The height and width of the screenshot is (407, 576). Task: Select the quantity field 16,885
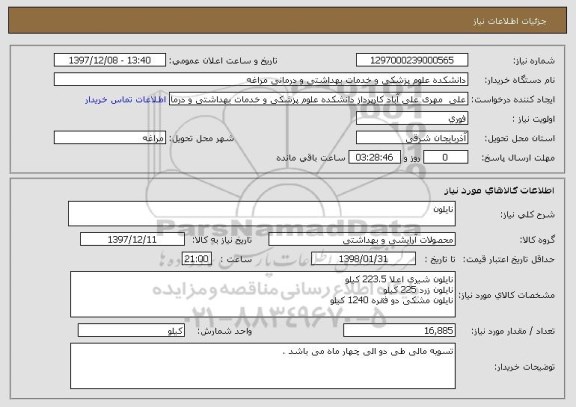(x=399, y=330)
